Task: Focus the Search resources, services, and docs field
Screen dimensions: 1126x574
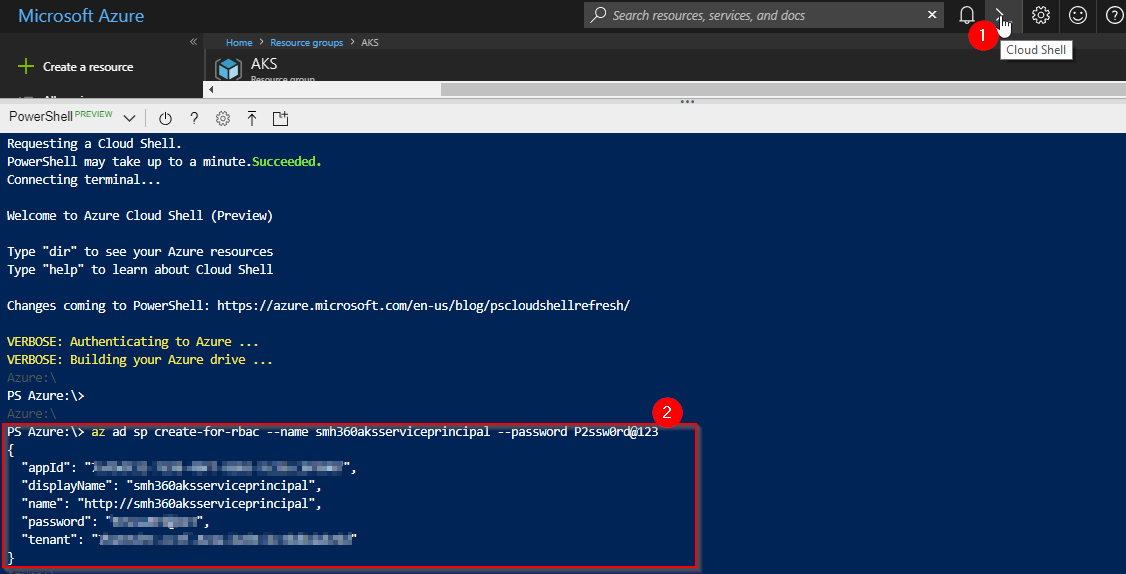Action: [x=763, y=15]
